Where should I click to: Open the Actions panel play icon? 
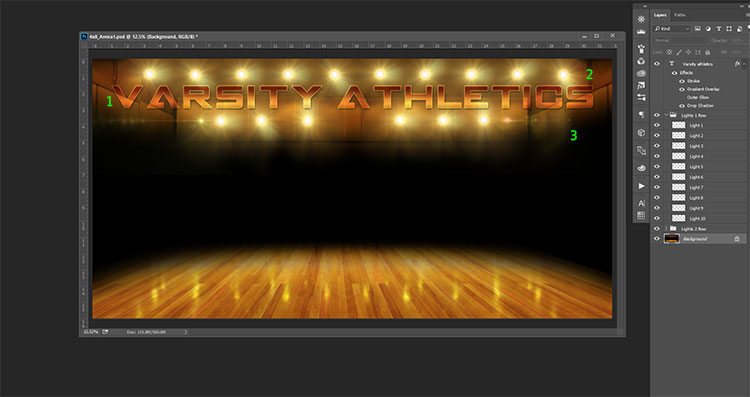click(x=641, y=186)
